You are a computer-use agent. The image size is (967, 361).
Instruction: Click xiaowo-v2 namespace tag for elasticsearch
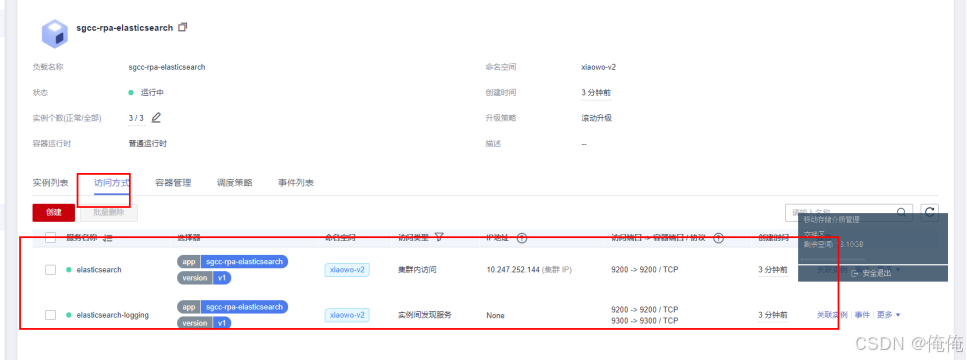click(347, 270)
